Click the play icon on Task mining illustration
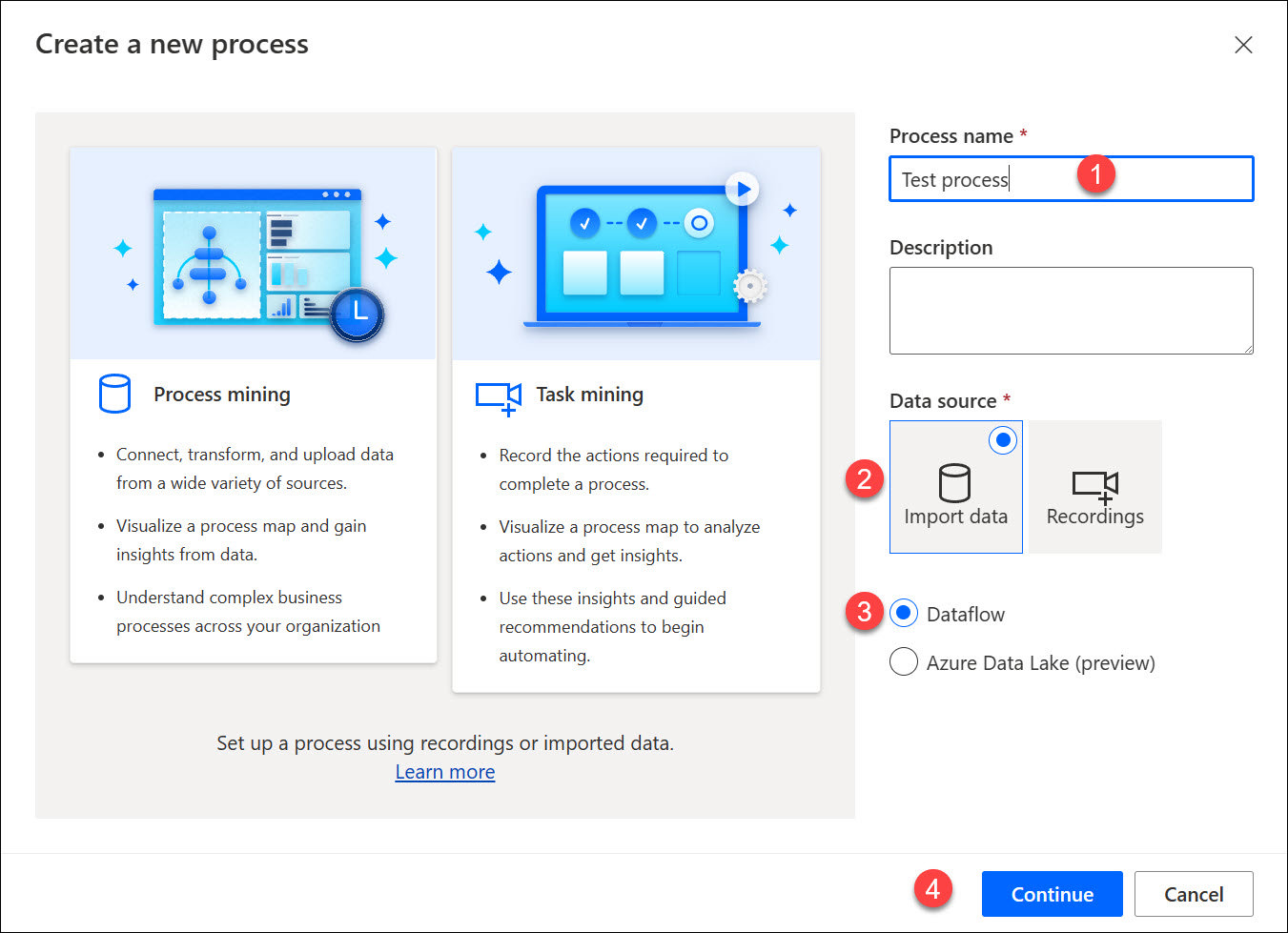 coord(742,189)
